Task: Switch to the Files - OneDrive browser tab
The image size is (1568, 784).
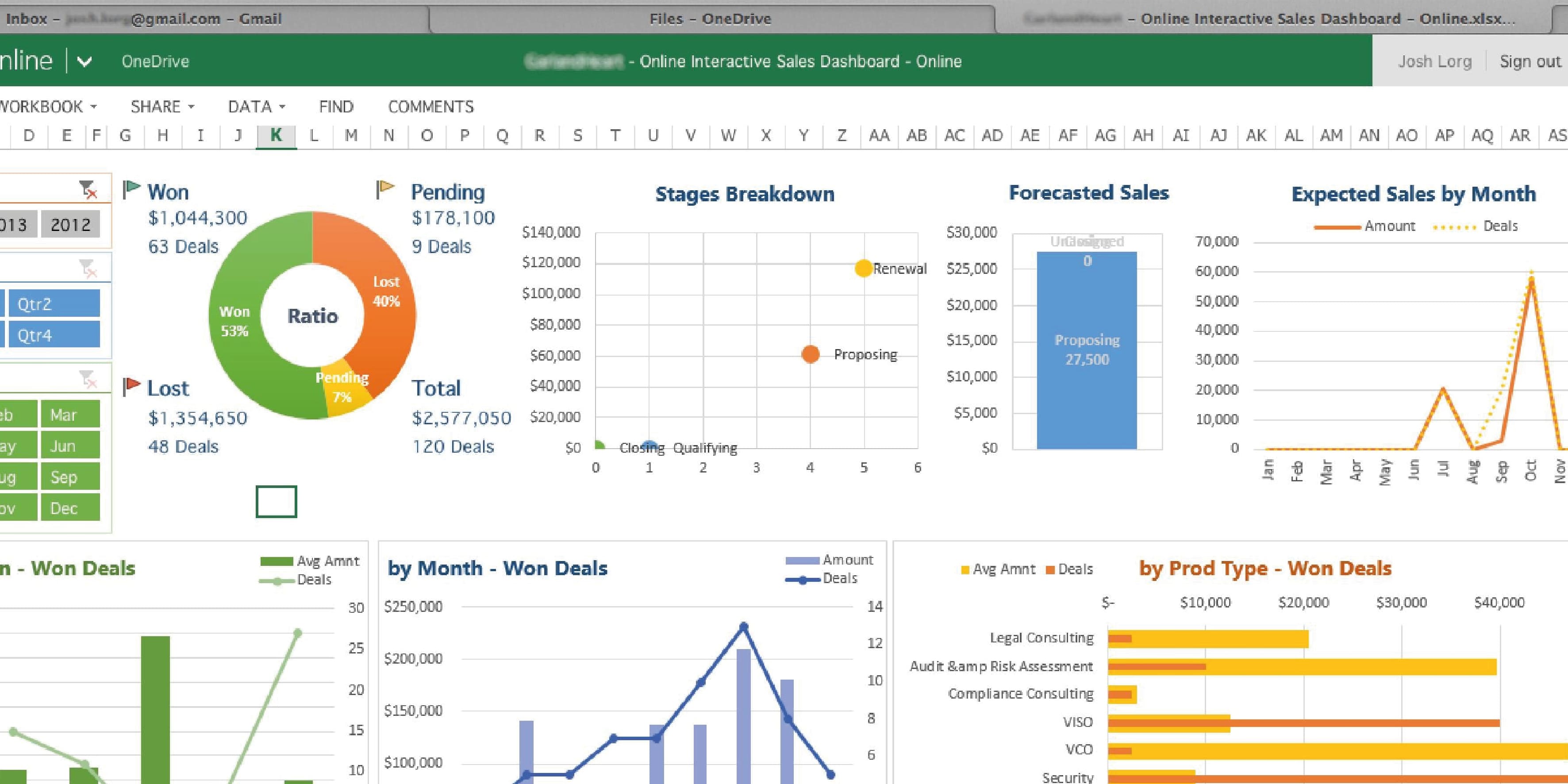Action: (710, 19)
